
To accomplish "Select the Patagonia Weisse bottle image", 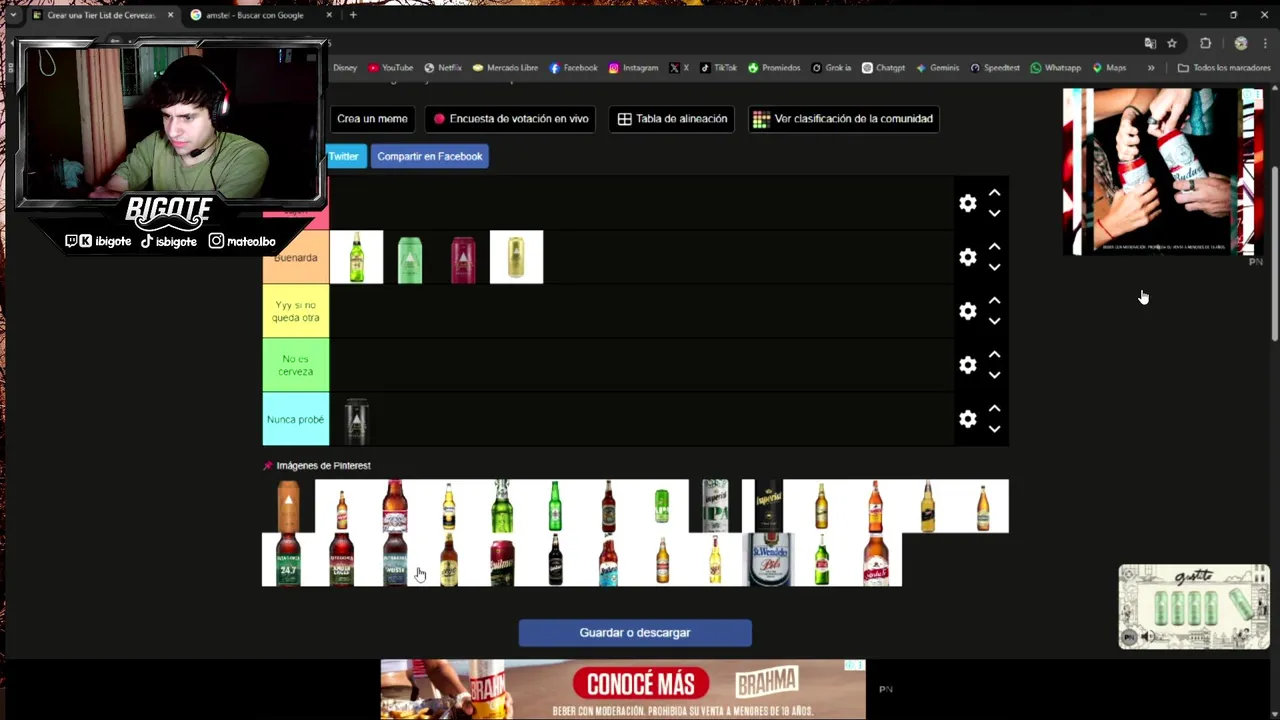I will tap(395, 560).
